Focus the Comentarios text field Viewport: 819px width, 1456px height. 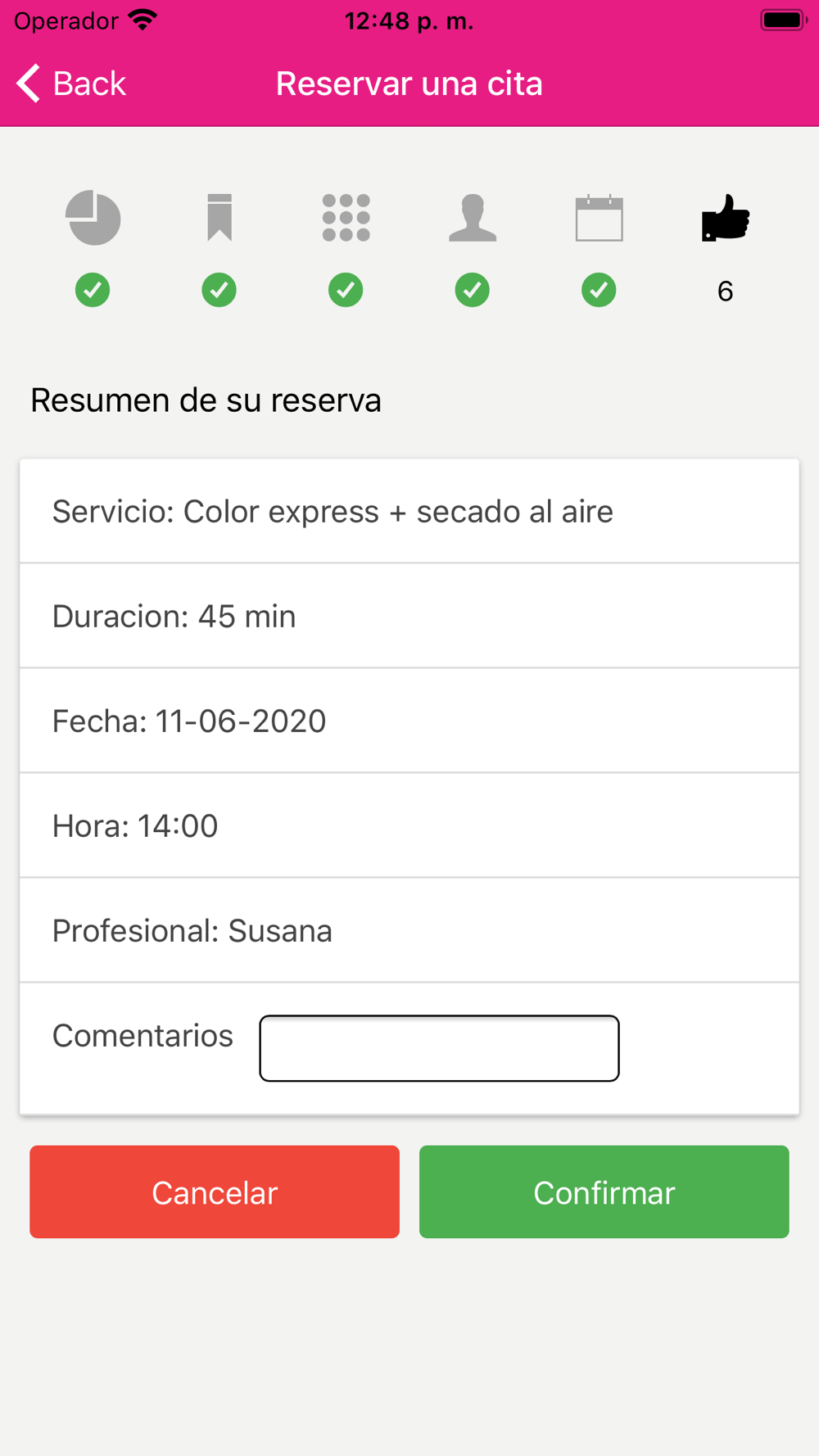[x=439, y=1048]
